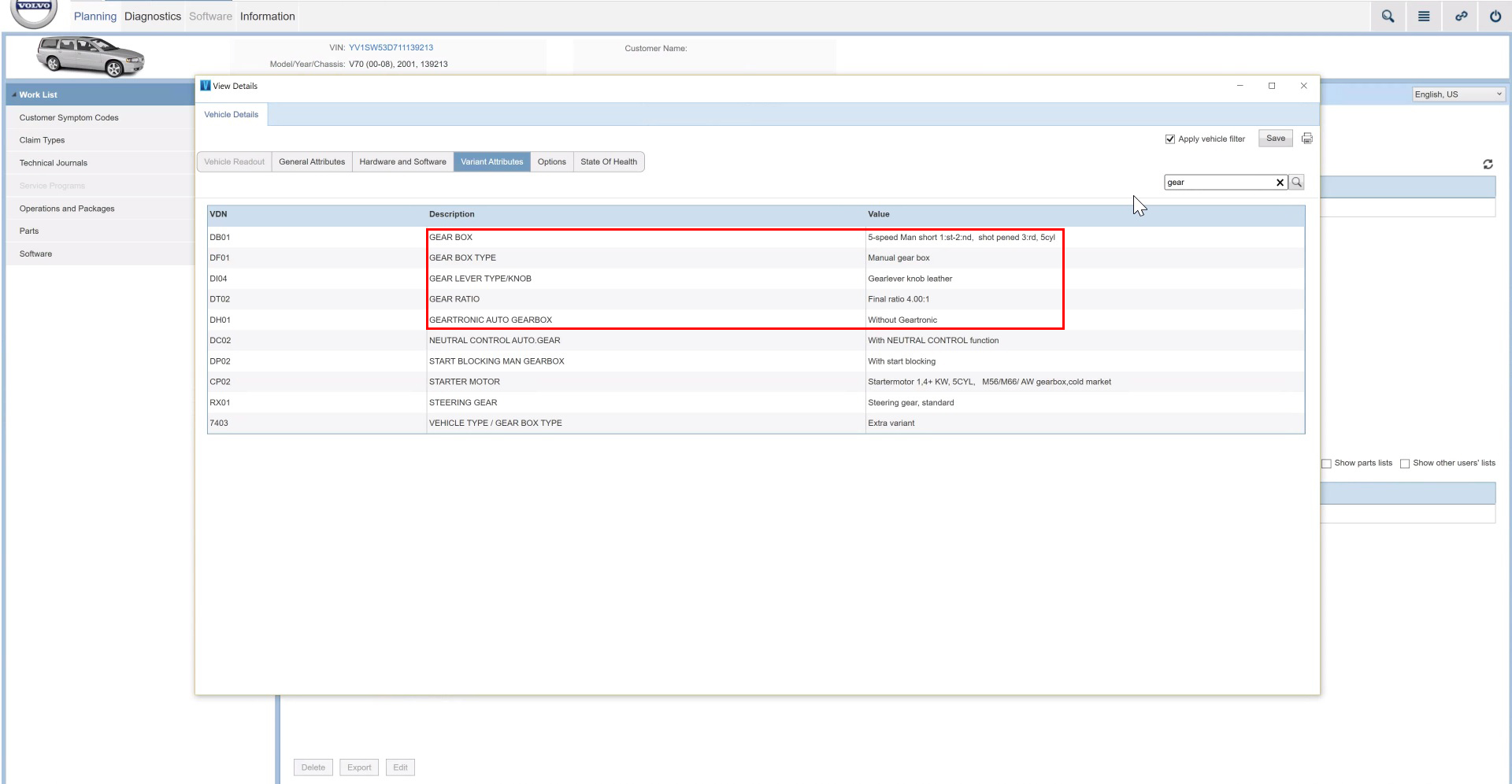Click the power icon in top bar
This screenshot has width=1512, height=784.
pyautogui.click(x=1495, y=17)
